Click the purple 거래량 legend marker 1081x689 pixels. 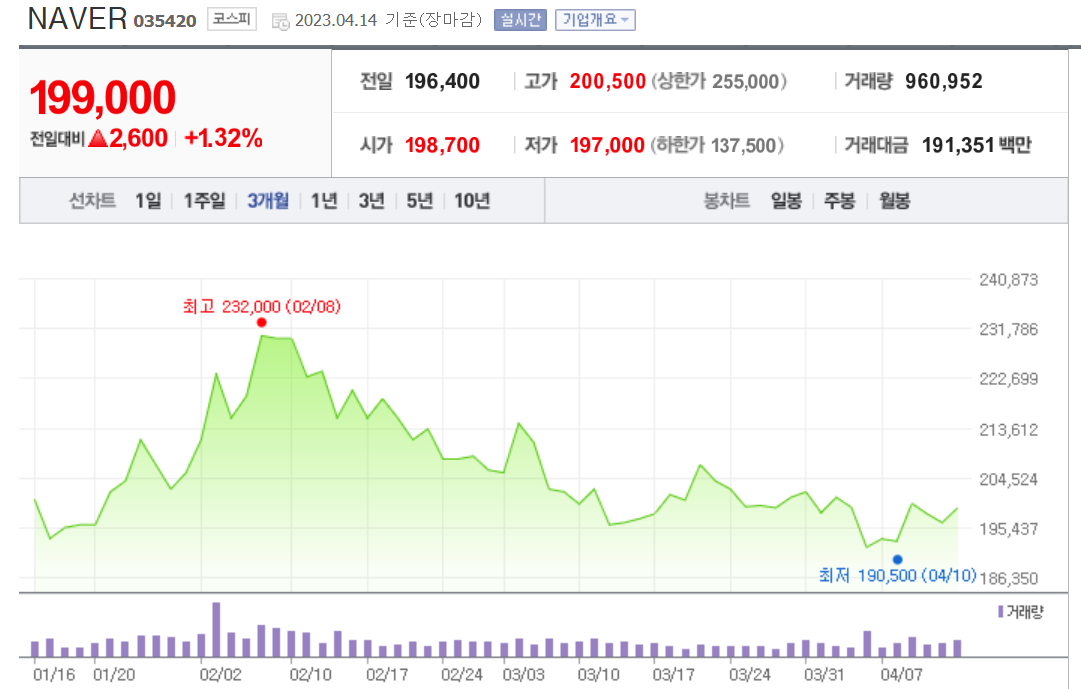[x=1000, y=612]
